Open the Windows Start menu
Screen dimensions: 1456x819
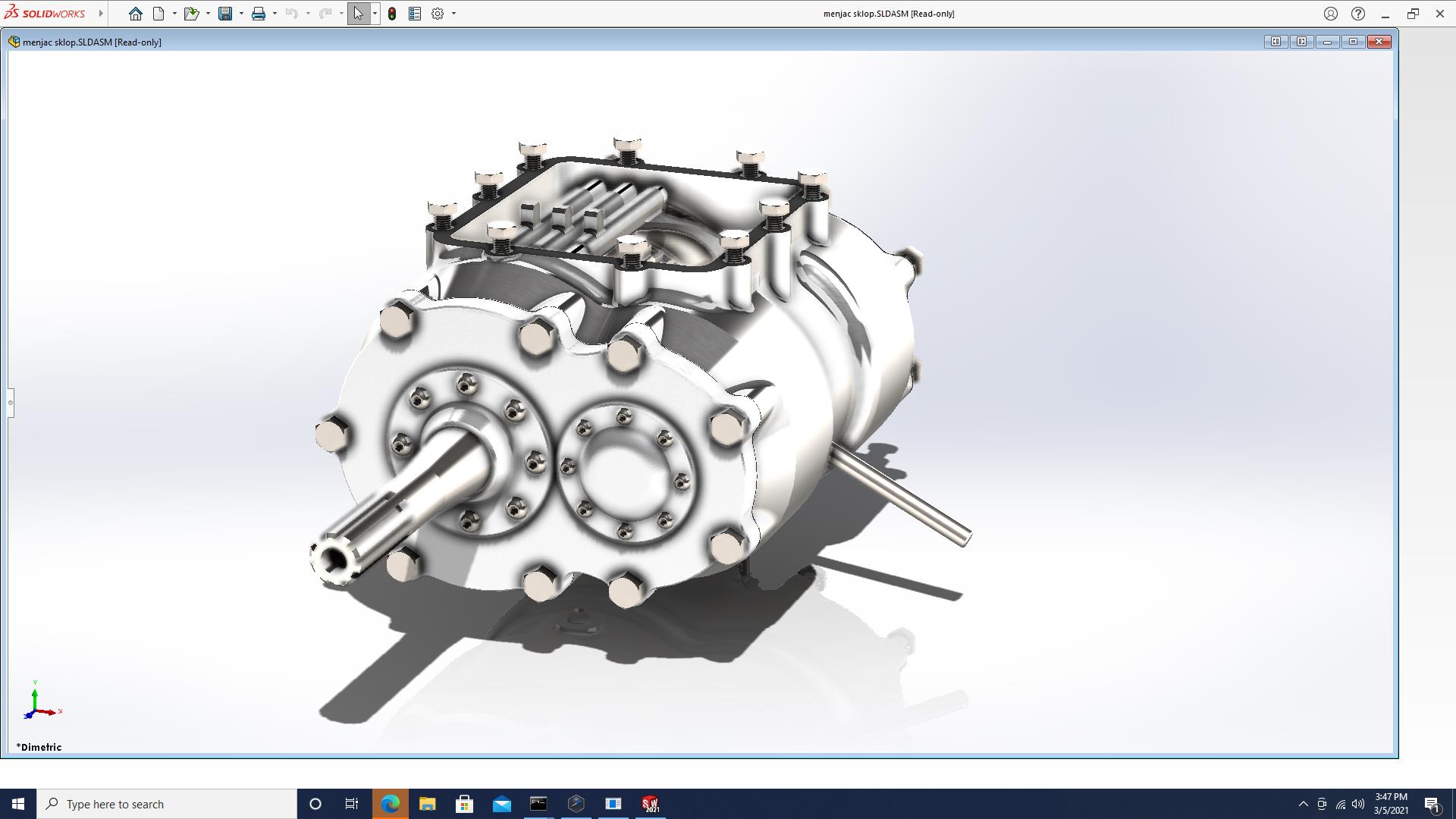[x=18, y=804]
